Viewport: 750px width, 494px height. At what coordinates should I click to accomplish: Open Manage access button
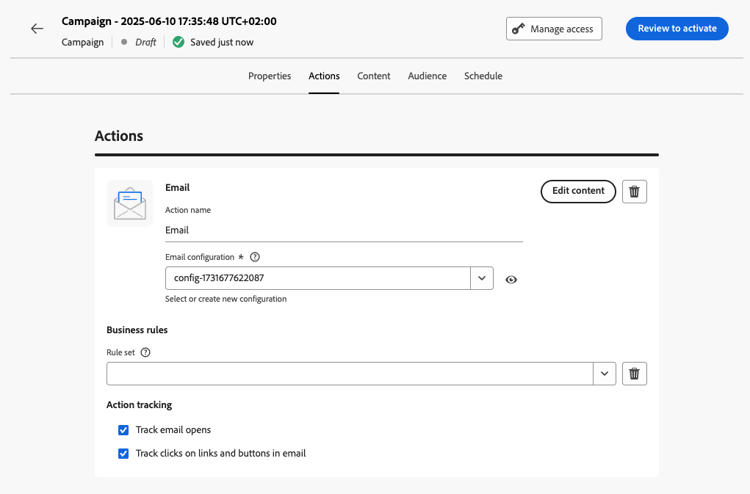554,29
